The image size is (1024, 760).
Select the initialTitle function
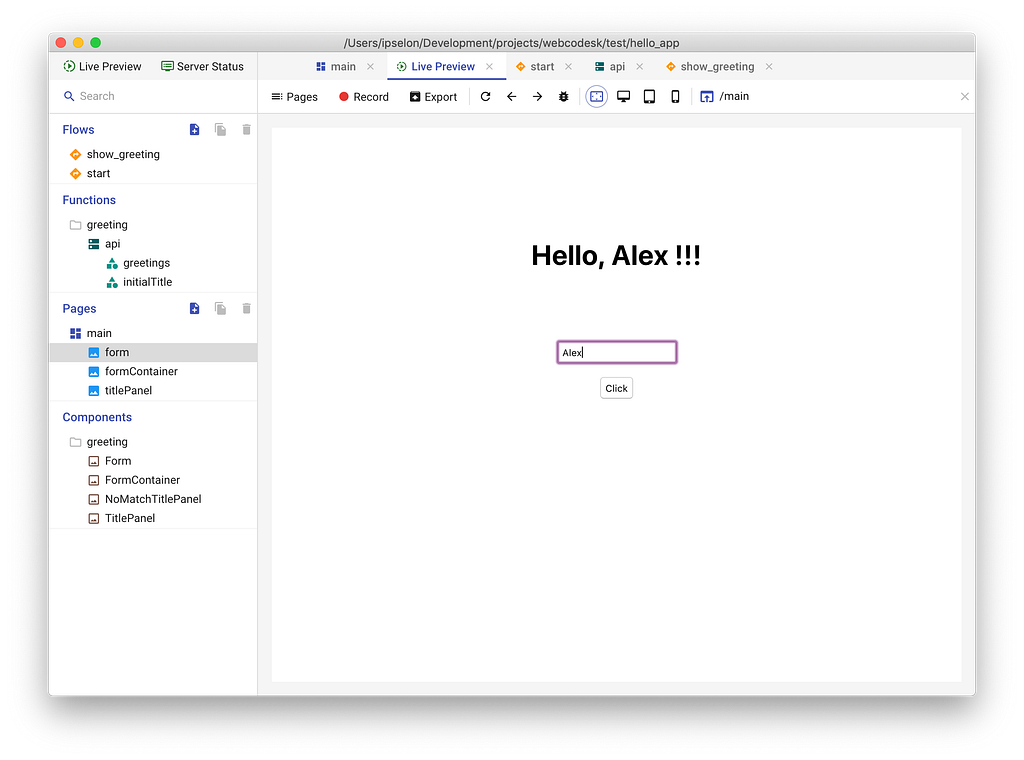pos(148,282)
